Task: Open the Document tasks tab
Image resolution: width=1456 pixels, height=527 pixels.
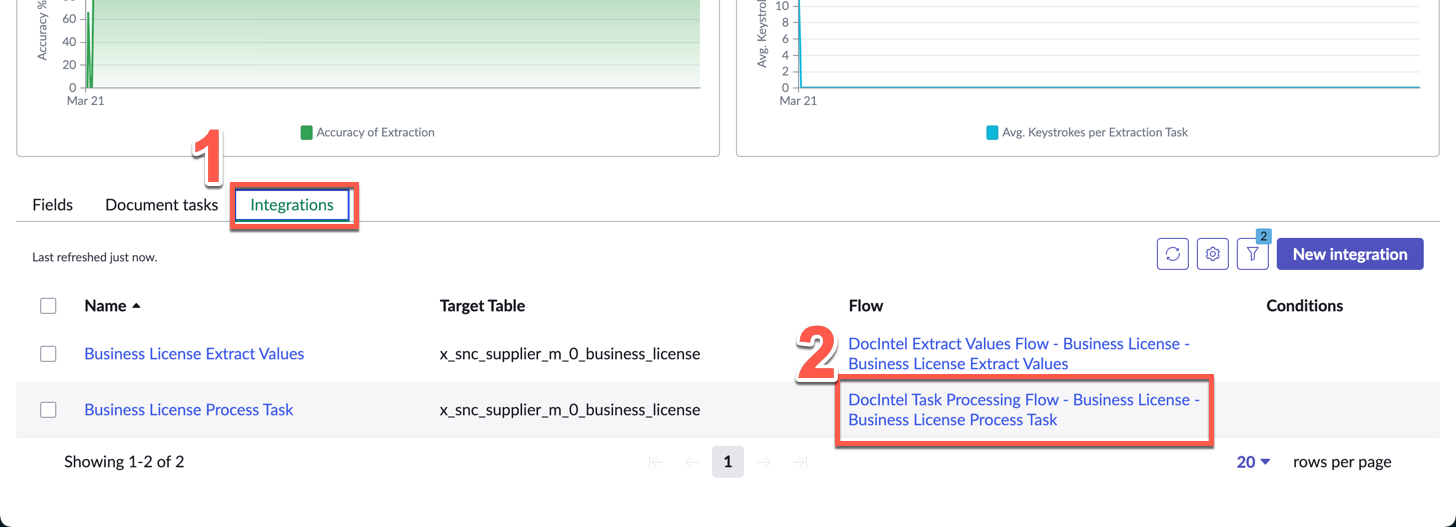Action: (x=161, y=205)
